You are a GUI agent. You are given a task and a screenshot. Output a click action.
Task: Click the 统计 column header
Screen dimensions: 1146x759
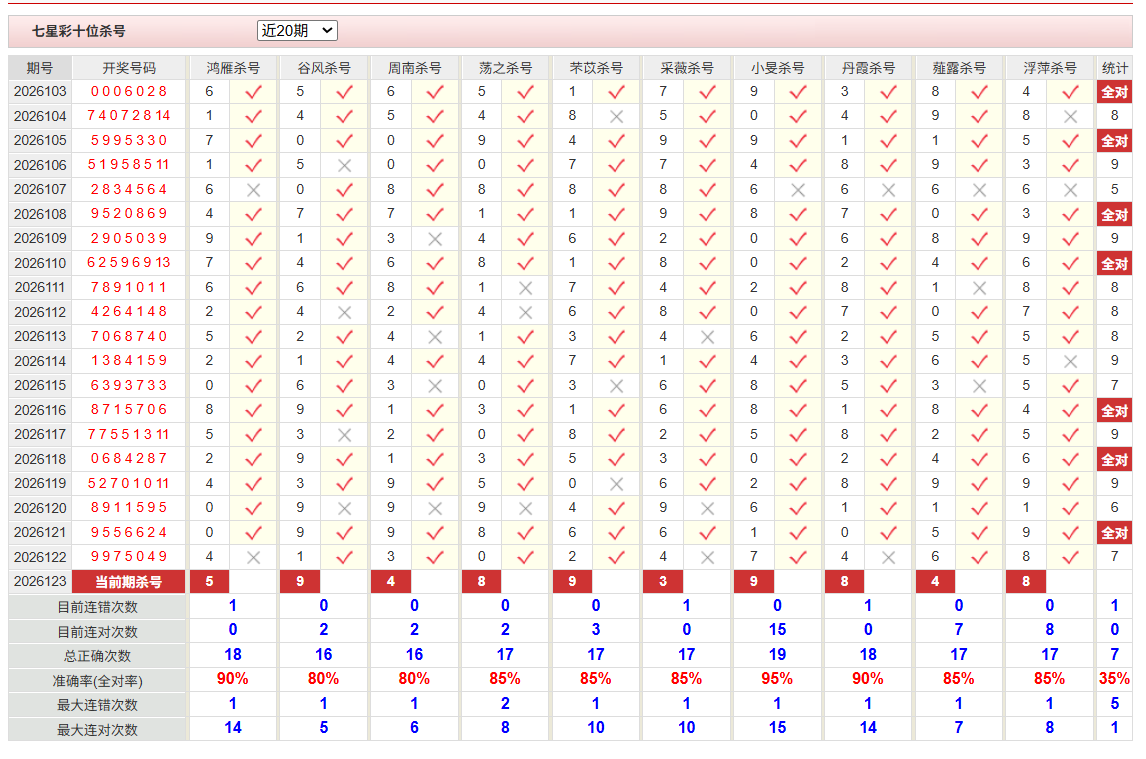pos(1115,68)
